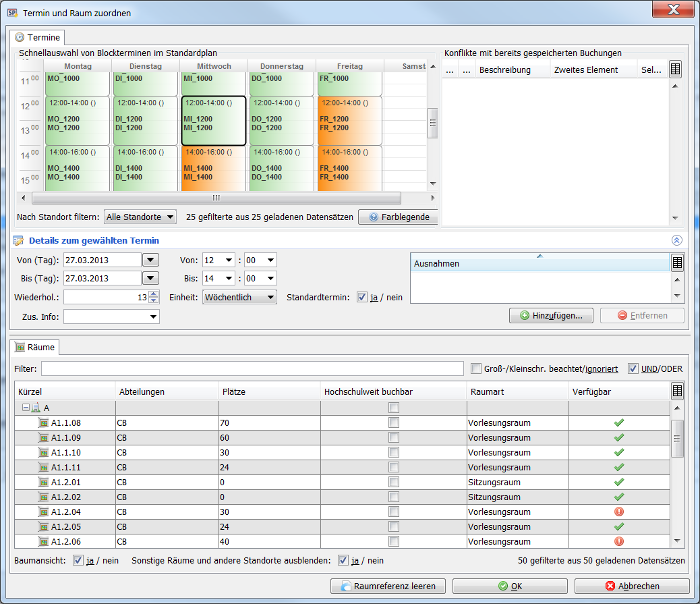Click the Abbrechen button
Image resolution: width=700 pixels, height=604 pixels.
[x=632, y=586]
